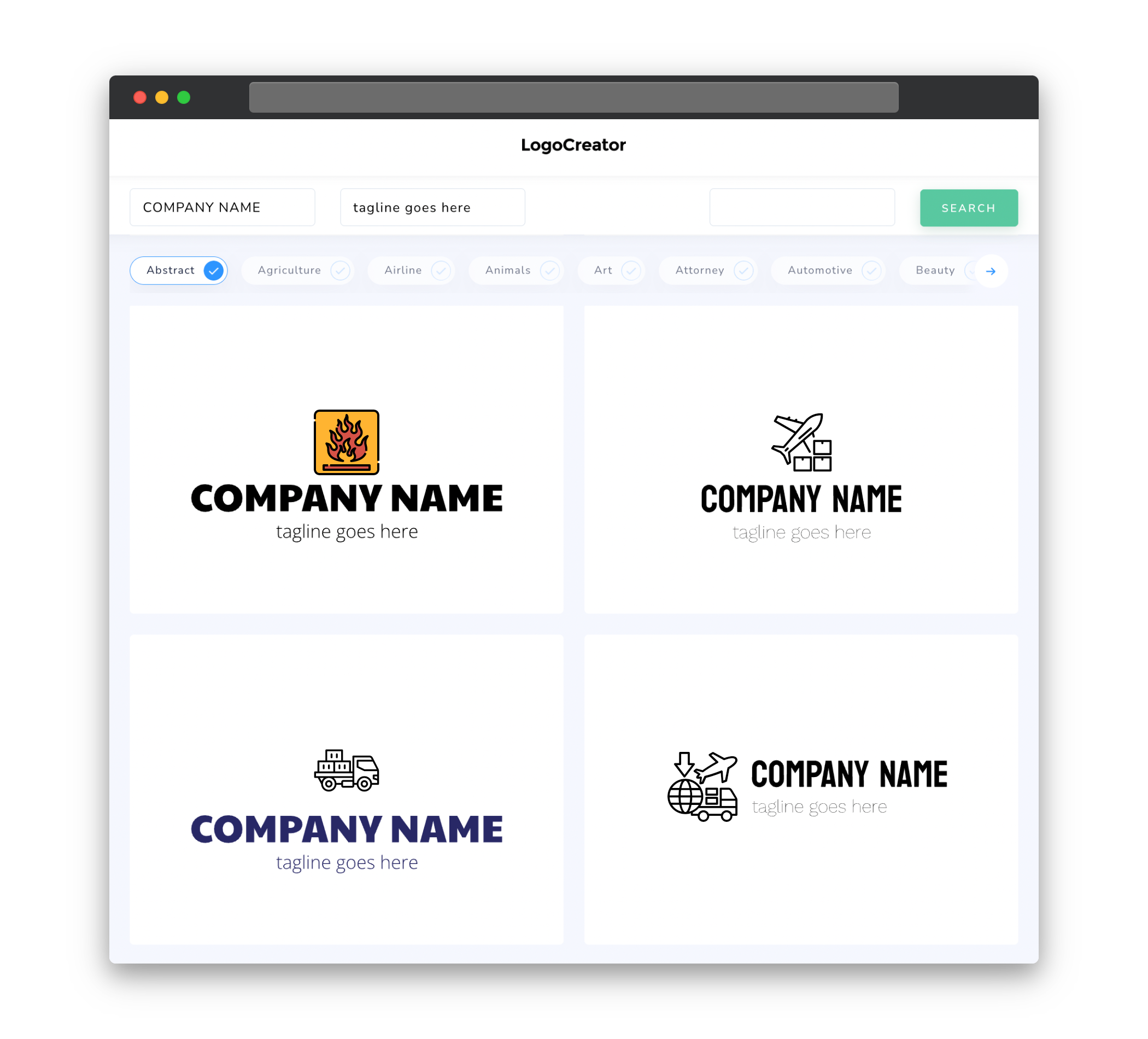1148x1039 pixels.
Task: Click the SEARCH button
Action: click(x=967, y=208)
